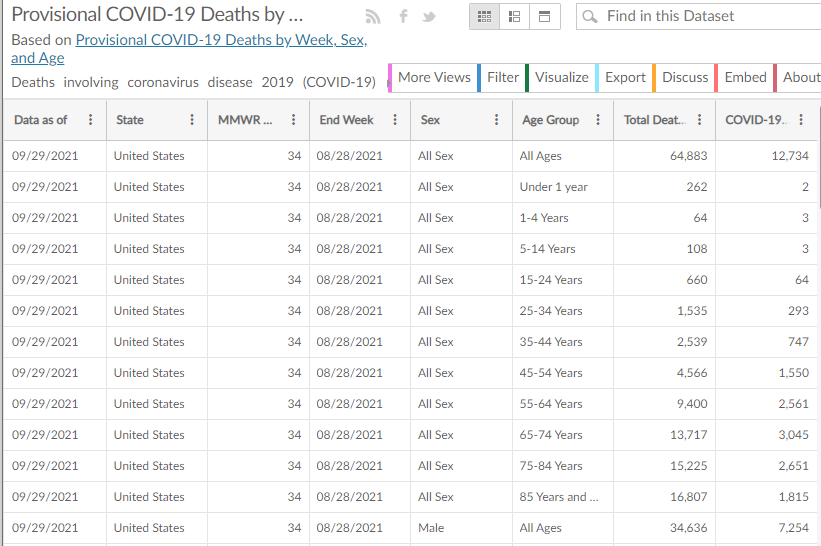The width and height of the screenshot is (821, 546).
Task: Click the magnifier search icon
Action: pyautogui.click(x=590, y=17)
